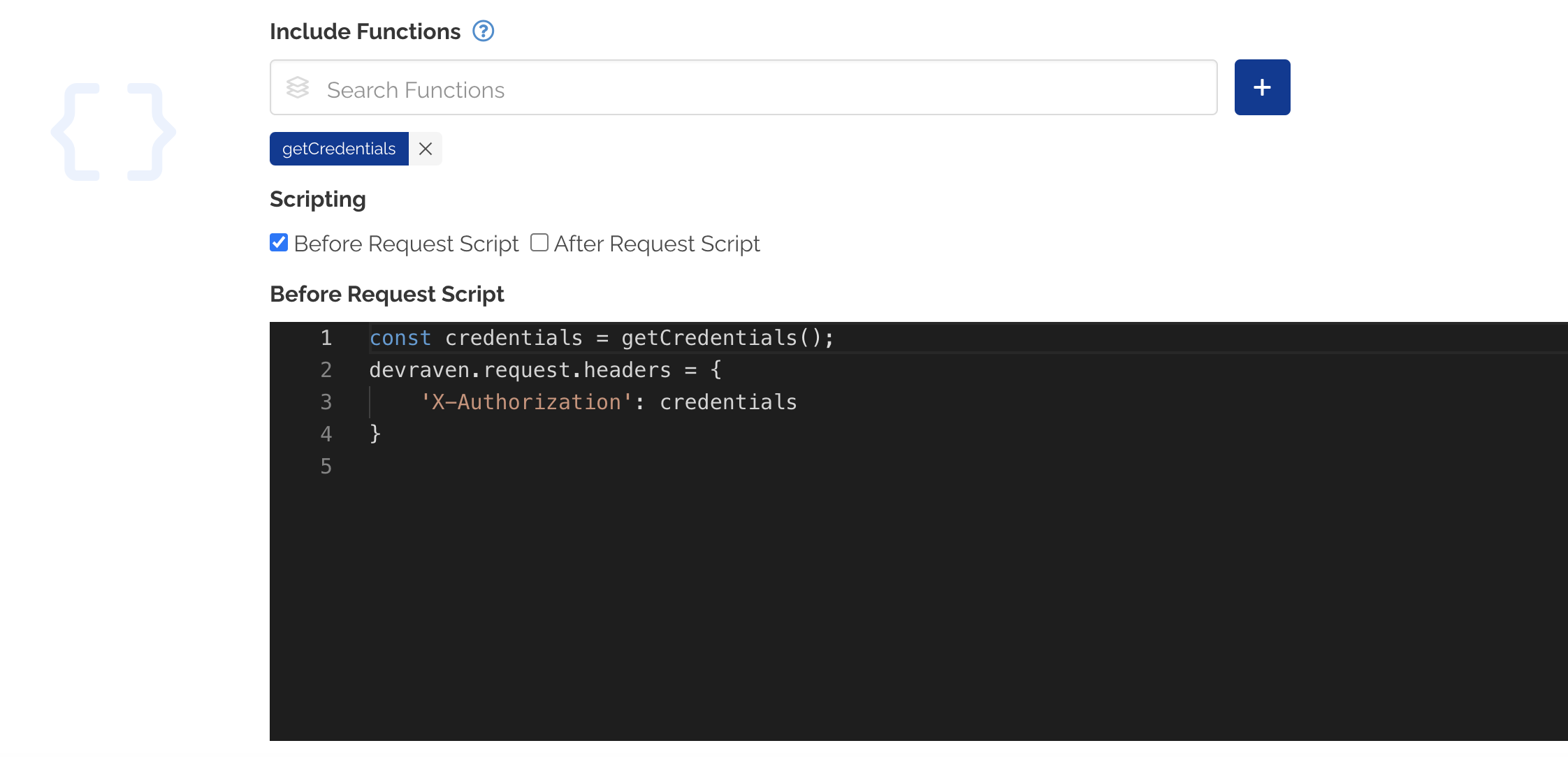
Task: Click inside the Search Functions field
Action: pyautogui.click(x=699, y=88)
